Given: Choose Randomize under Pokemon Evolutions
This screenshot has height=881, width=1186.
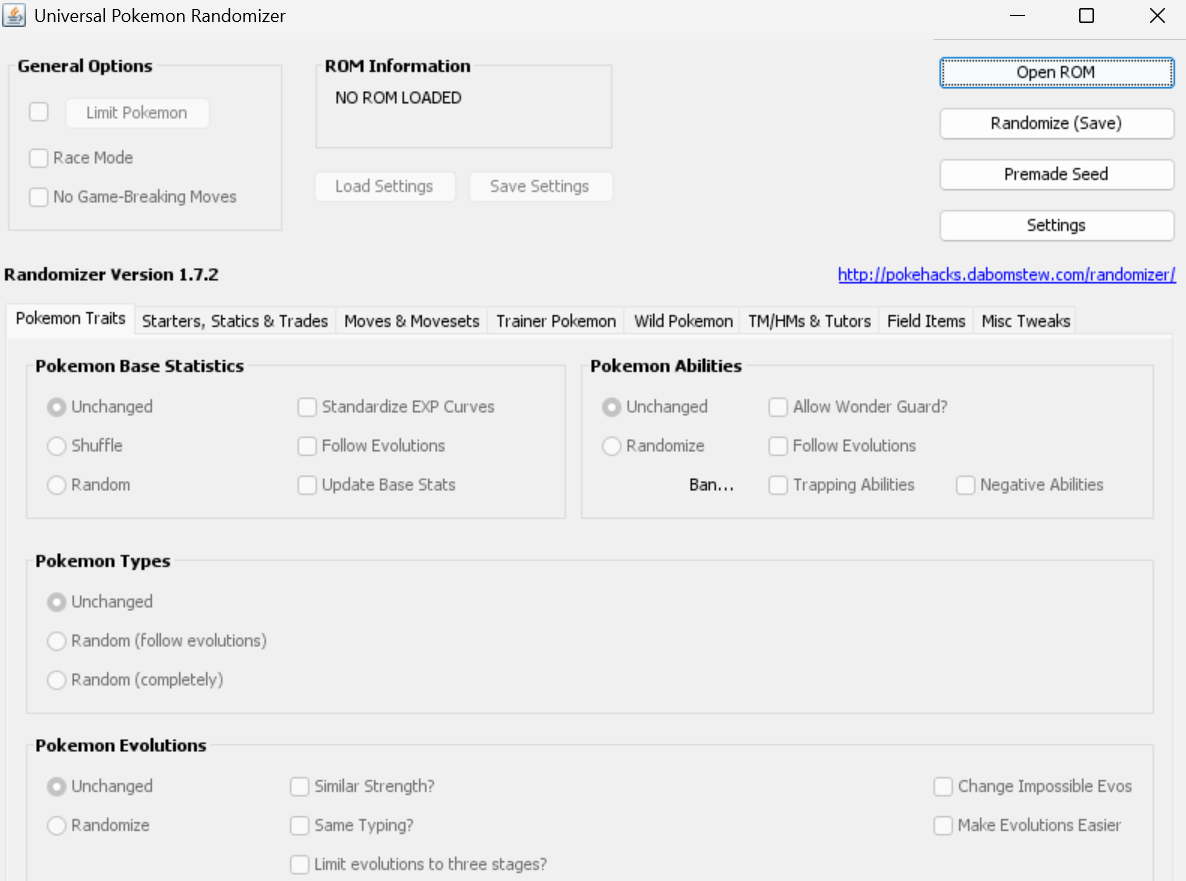Looking at the screenshot, I should pyautogui.click(x=57, y=826).
